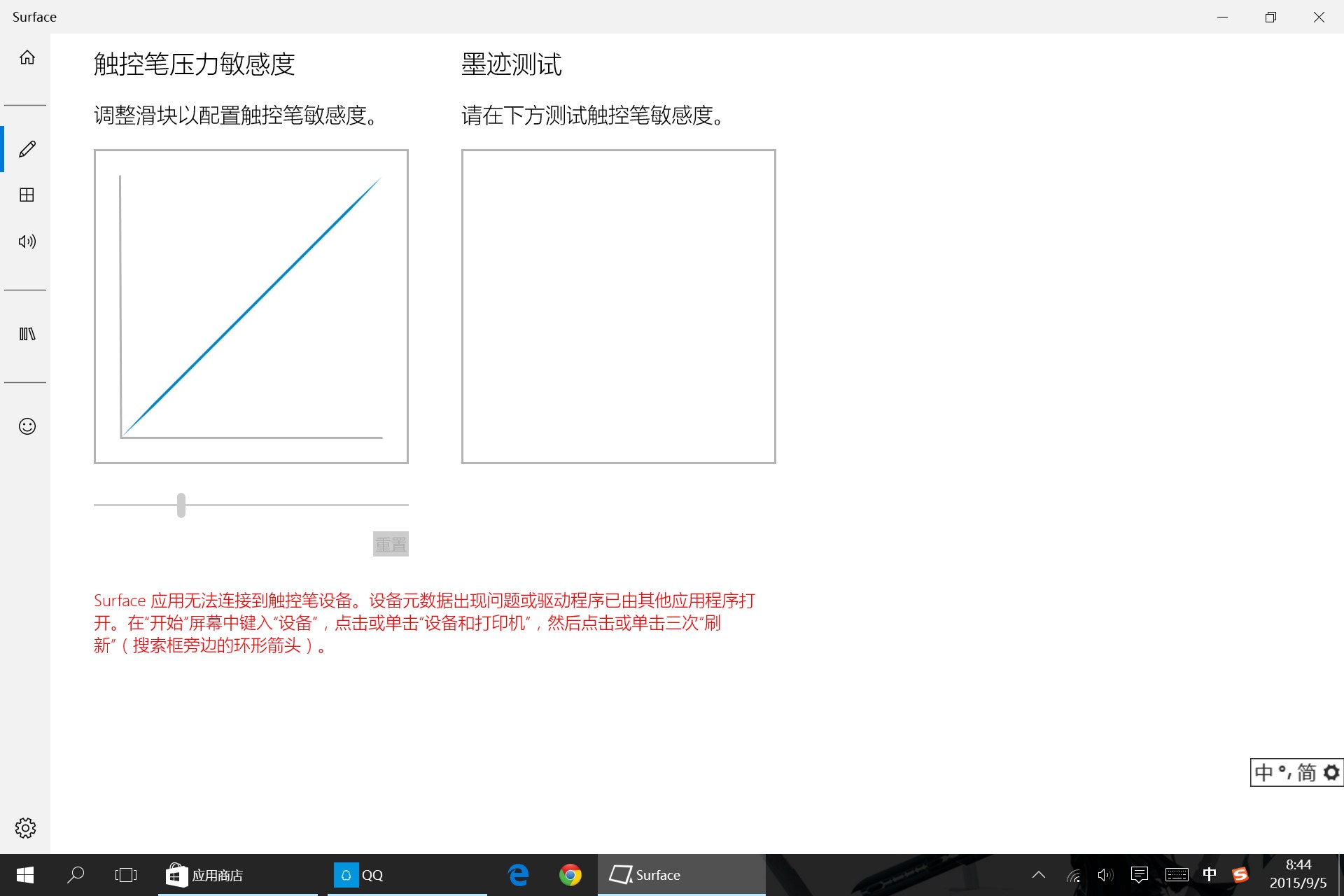Open the smiley feedback sidebar icon
Image resolution: width=1344 pixels, height=896 pixels.
(x=27, y=426)
